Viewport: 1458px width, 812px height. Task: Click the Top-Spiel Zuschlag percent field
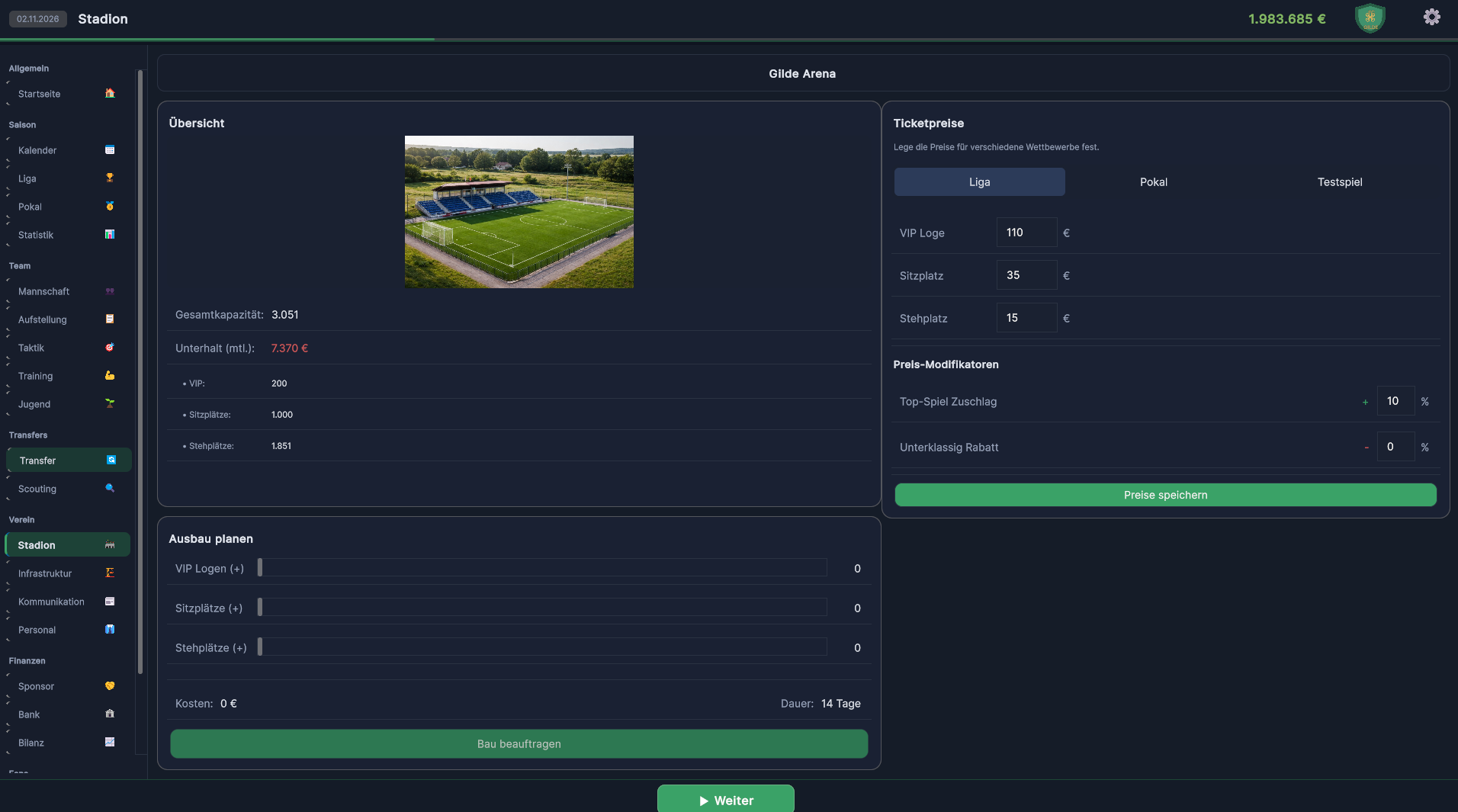click(1395, 401)
